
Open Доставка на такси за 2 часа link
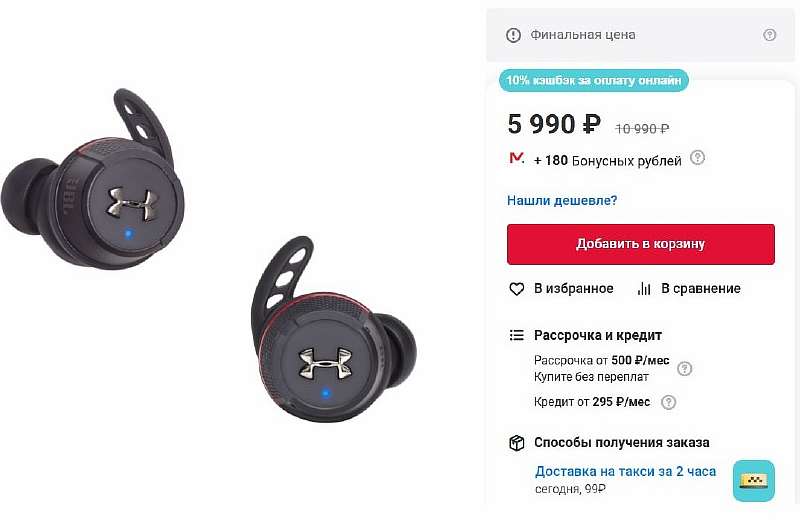pos(625,471)
